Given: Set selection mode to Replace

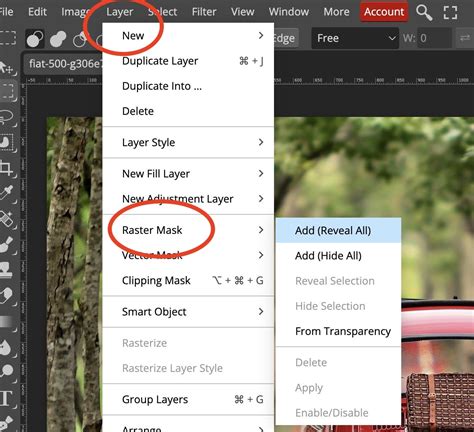Looking at the screenshot, I should [35, 38].
